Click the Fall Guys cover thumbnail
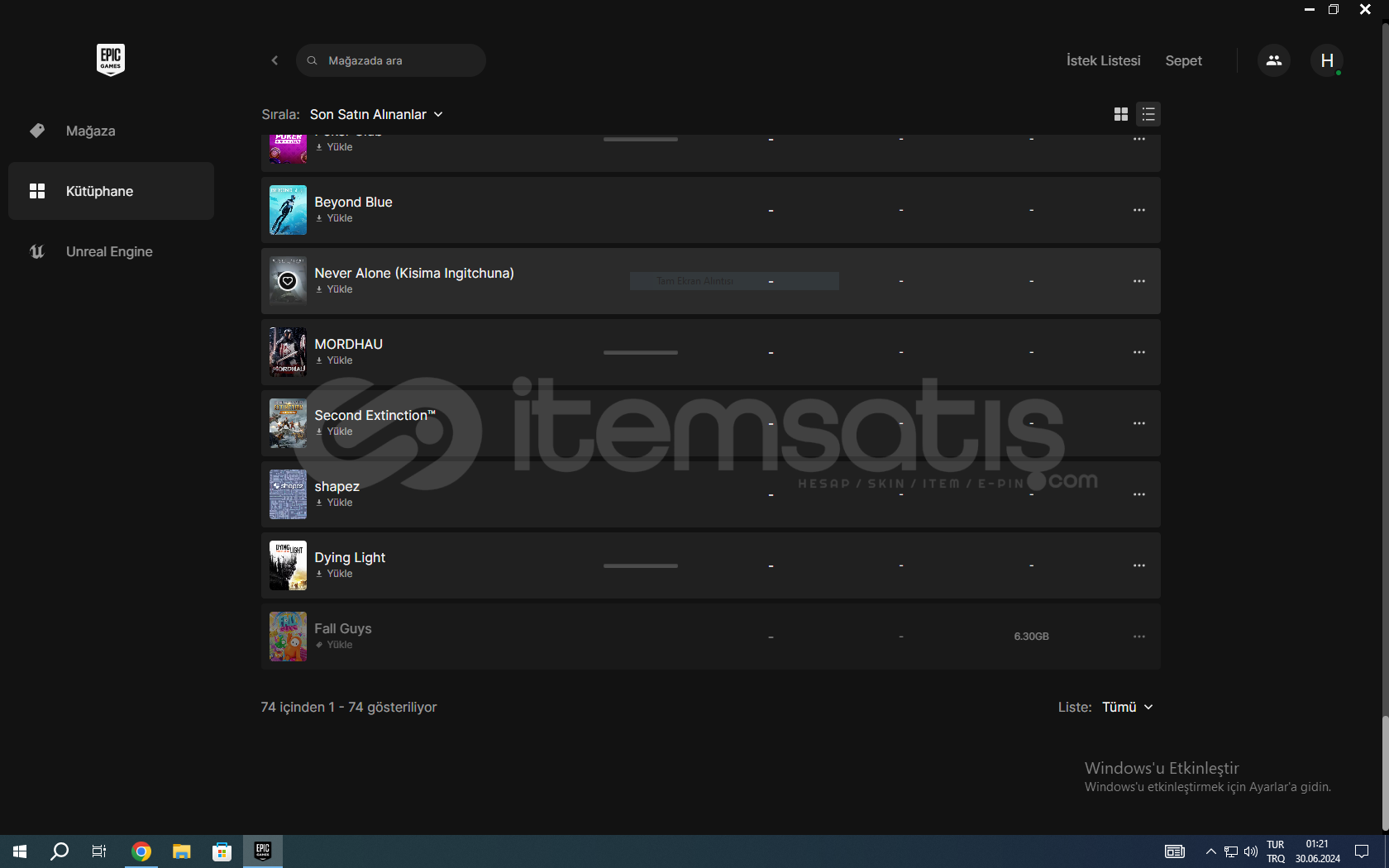This screenshot has width=1389, height=868. click(288, 637)
